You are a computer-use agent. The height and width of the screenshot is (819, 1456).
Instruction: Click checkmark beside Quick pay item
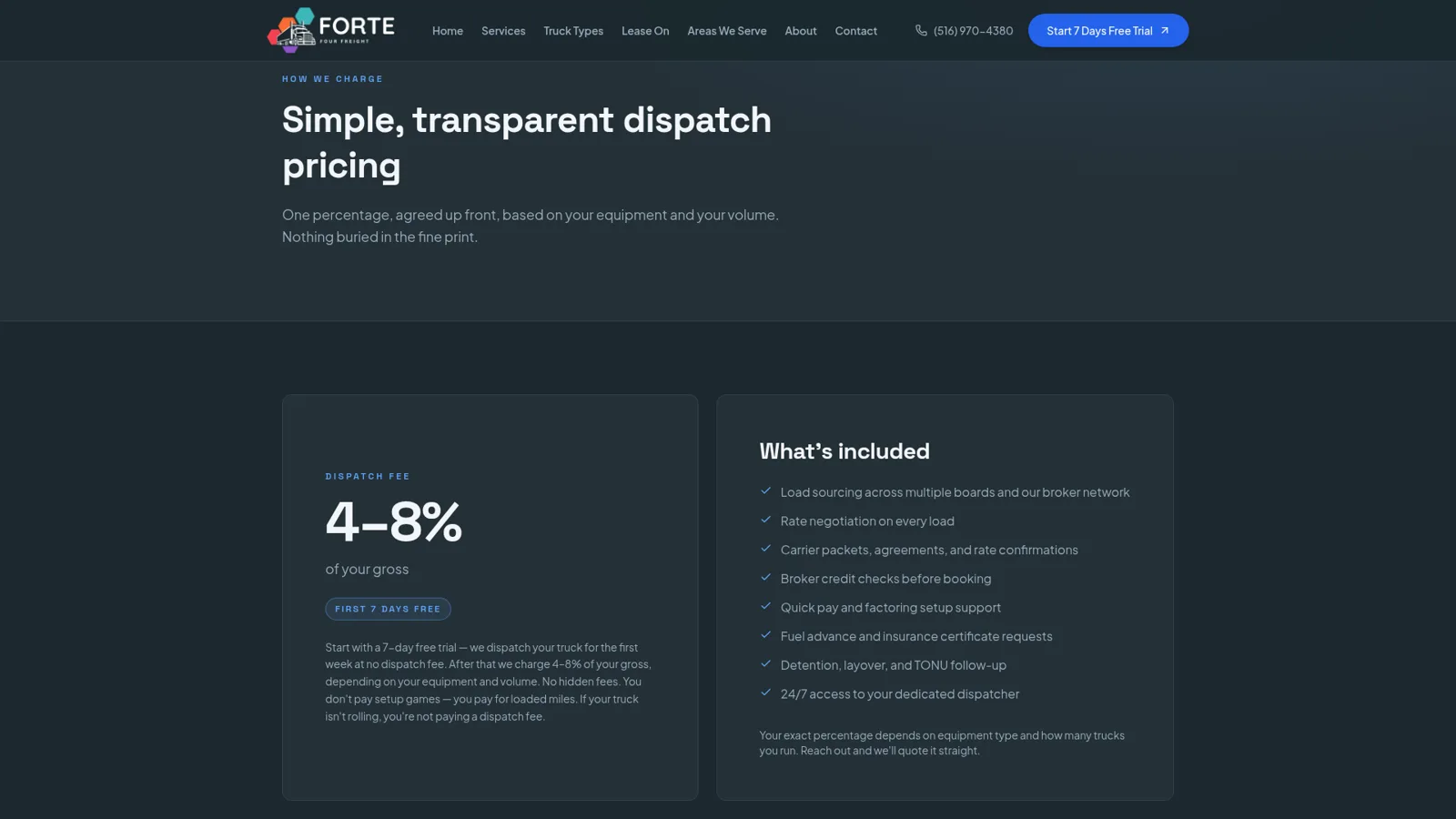[x=766, y=606]
